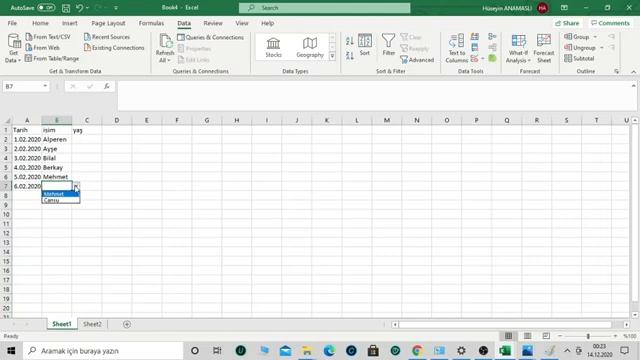Sort Z to A descending
This screenshot has height=360, width=640.
350,56
